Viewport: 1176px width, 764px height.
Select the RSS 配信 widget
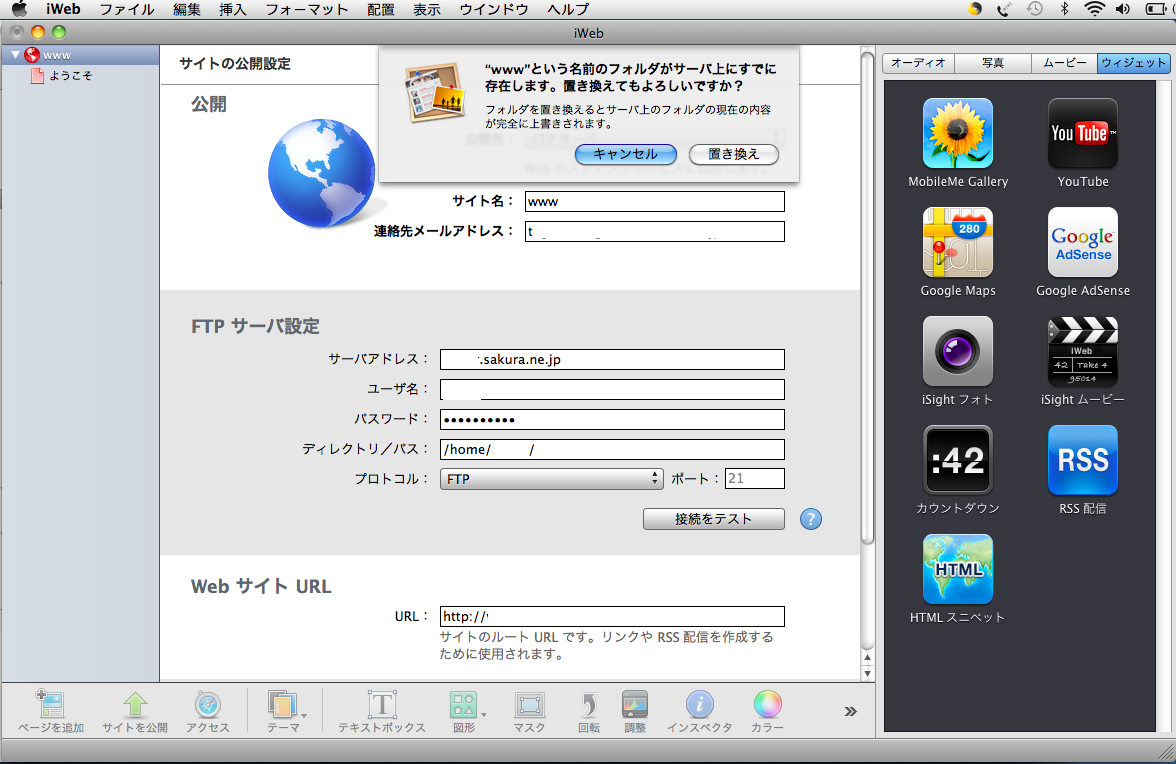pos(1083,461)
